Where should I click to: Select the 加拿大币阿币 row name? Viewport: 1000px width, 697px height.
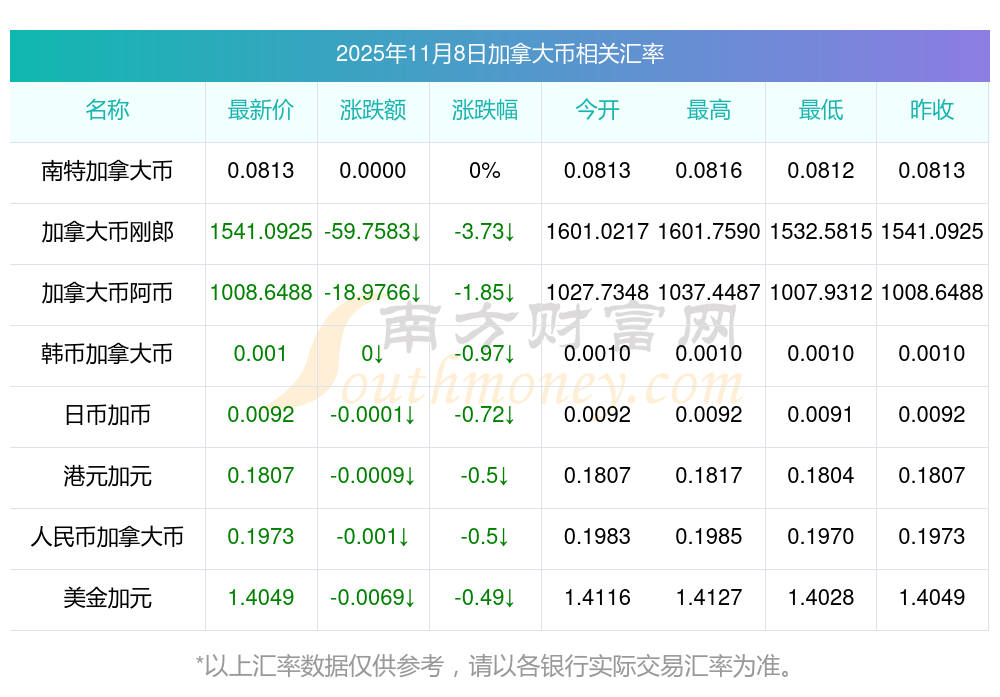(x=107, y=293)
